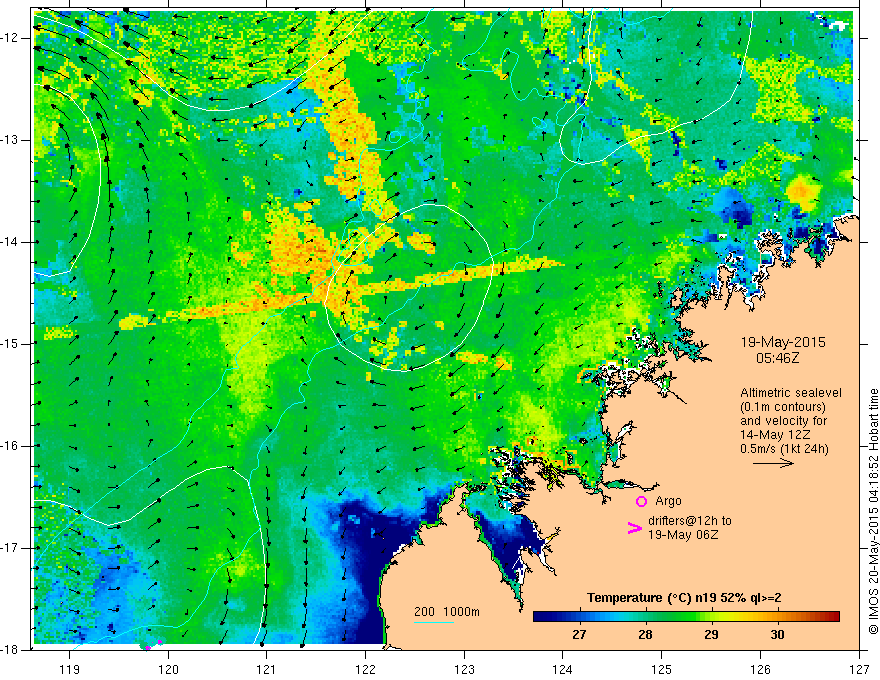Click the longitude label 119

tap(70, 669)
